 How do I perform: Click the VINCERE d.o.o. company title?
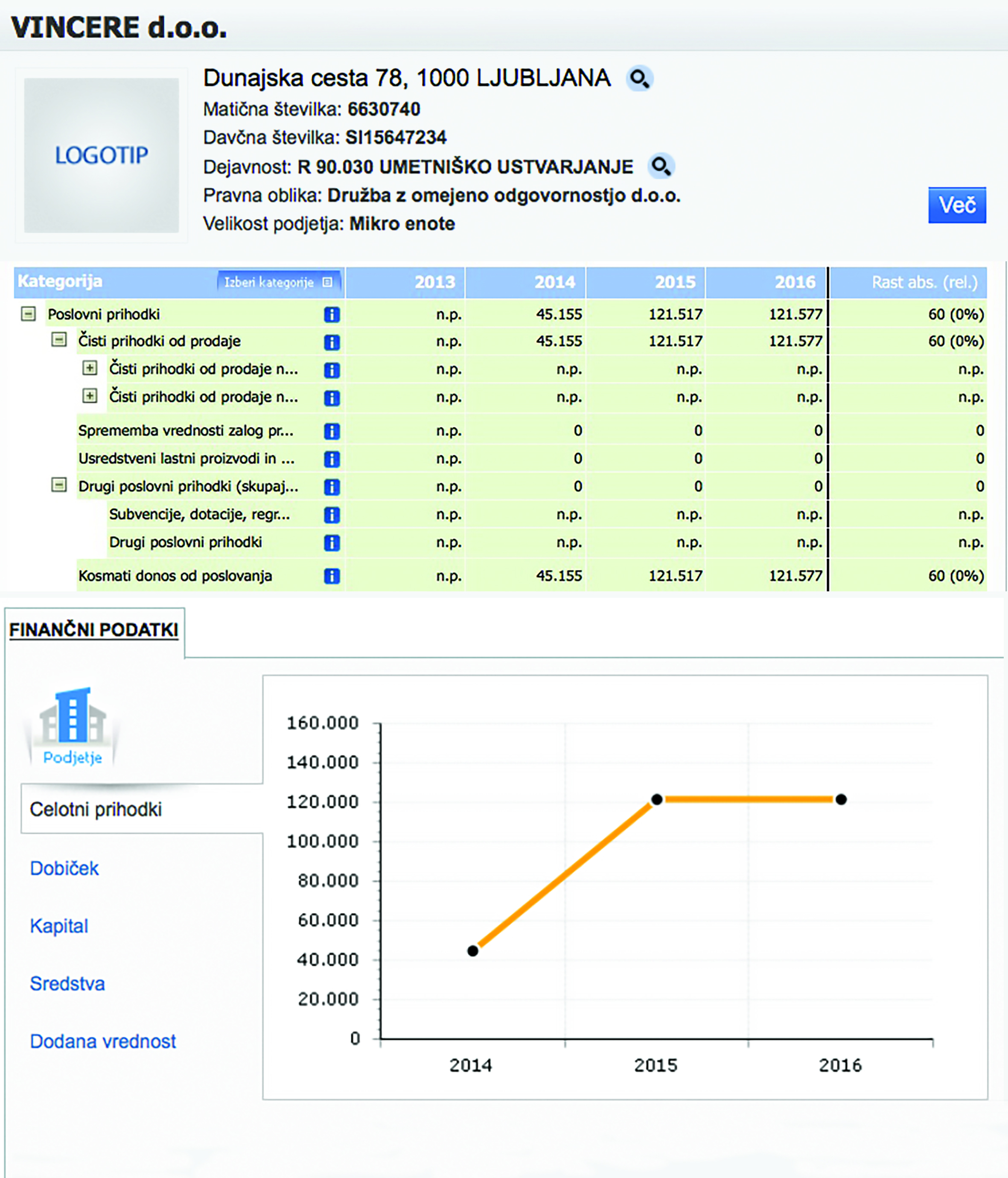coord(119,27)
